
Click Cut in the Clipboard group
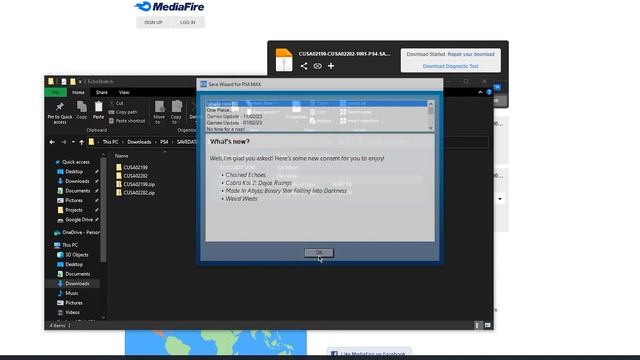116,103
